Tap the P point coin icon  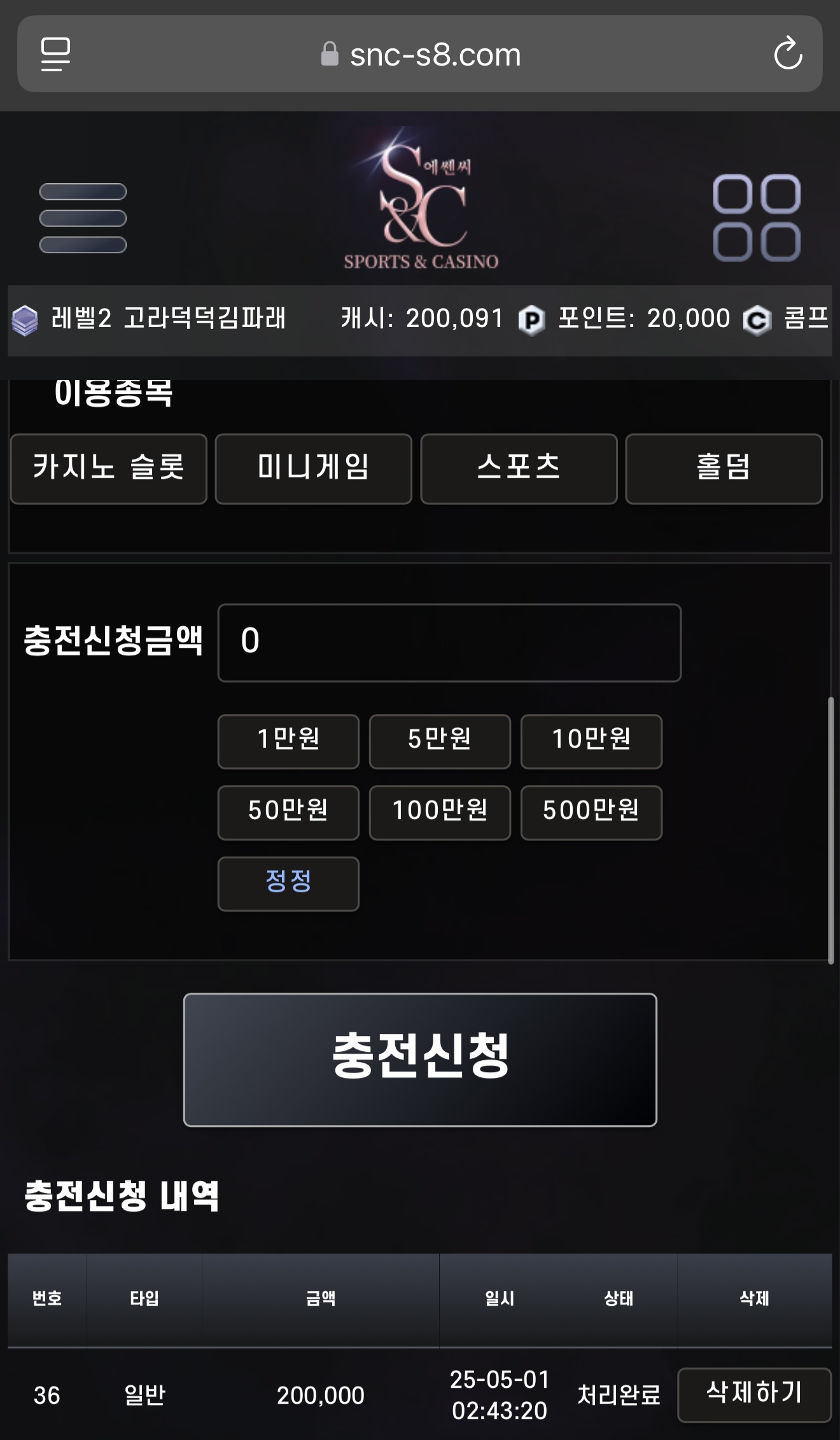point(531,320)
